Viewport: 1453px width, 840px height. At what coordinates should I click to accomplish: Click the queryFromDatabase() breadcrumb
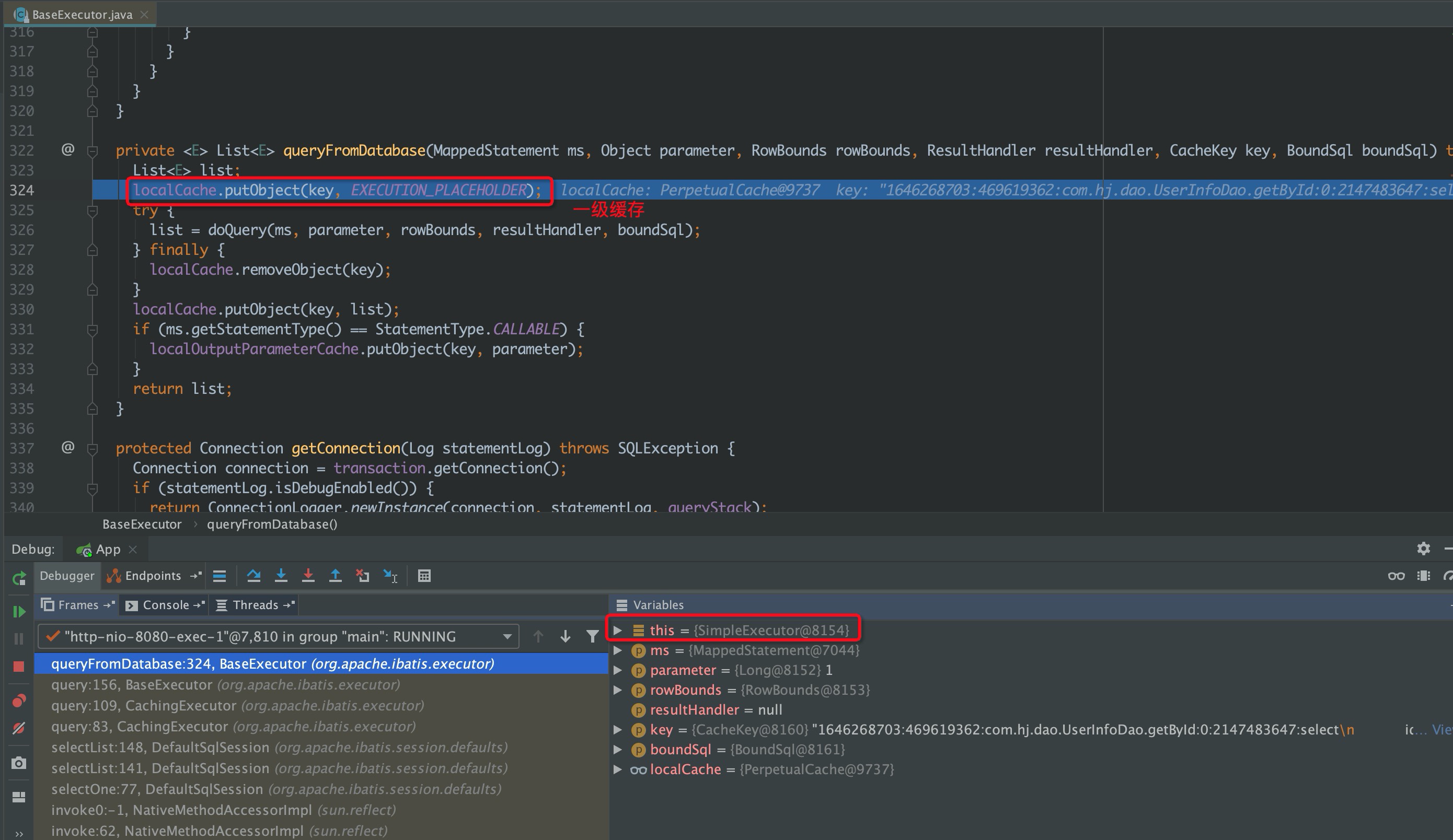(x=272, y=524)
